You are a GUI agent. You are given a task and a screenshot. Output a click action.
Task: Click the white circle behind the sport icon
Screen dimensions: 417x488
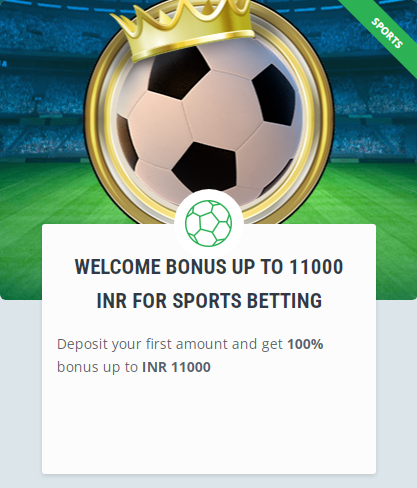click(209, 223)
